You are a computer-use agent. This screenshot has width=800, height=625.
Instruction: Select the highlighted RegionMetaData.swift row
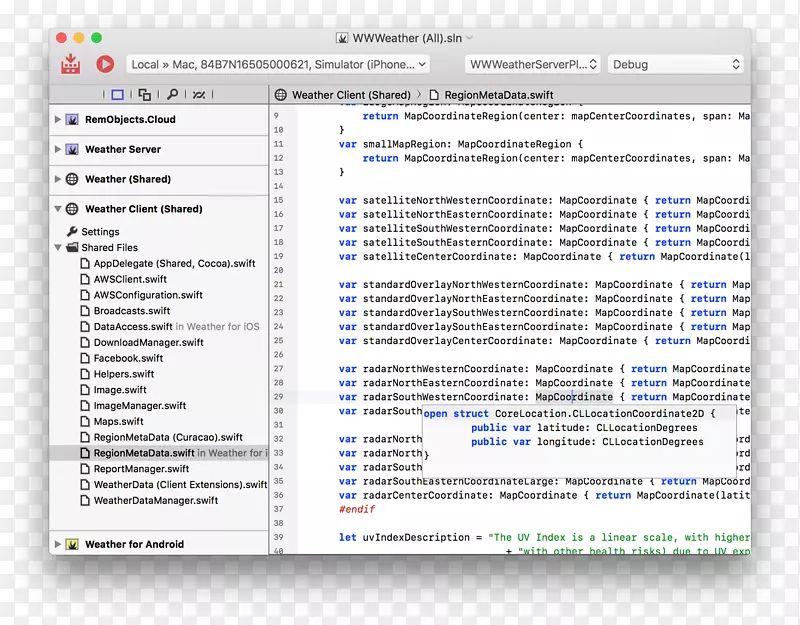tap(159, 453)
